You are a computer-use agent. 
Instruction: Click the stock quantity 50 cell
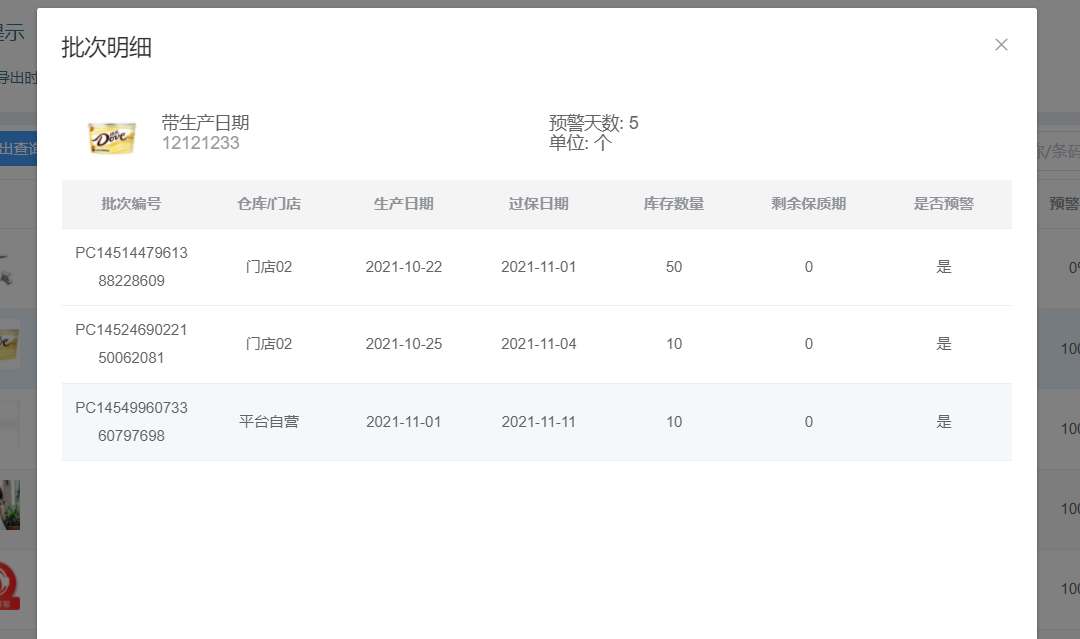coord(674,267)
